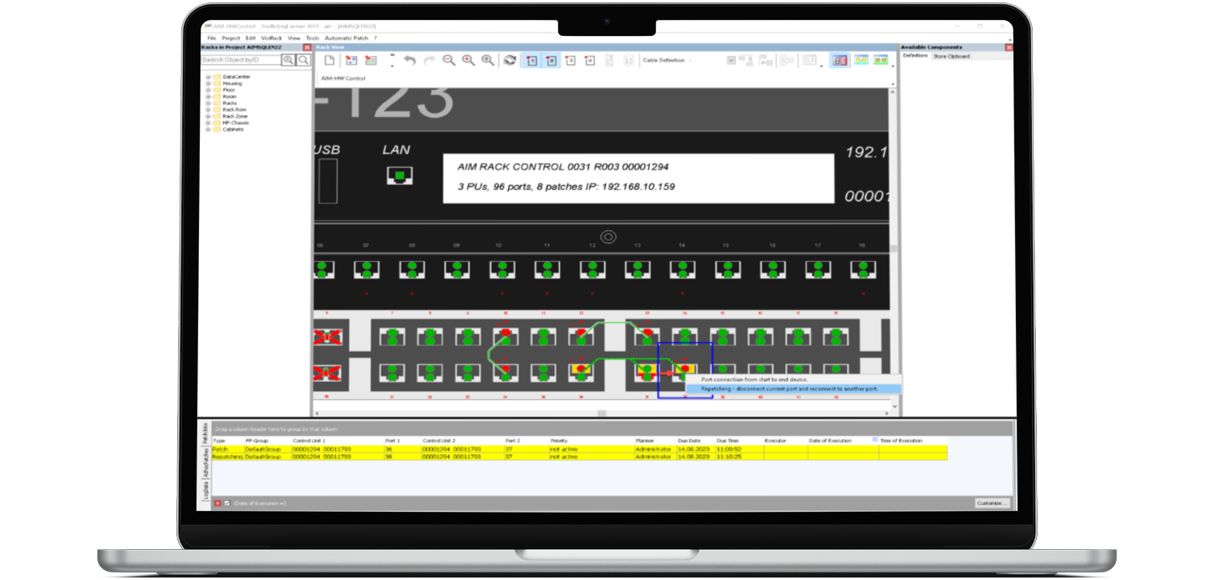Open the Project menu
The height and width of the screenshot is (580, 1214).
click(230, 38)
